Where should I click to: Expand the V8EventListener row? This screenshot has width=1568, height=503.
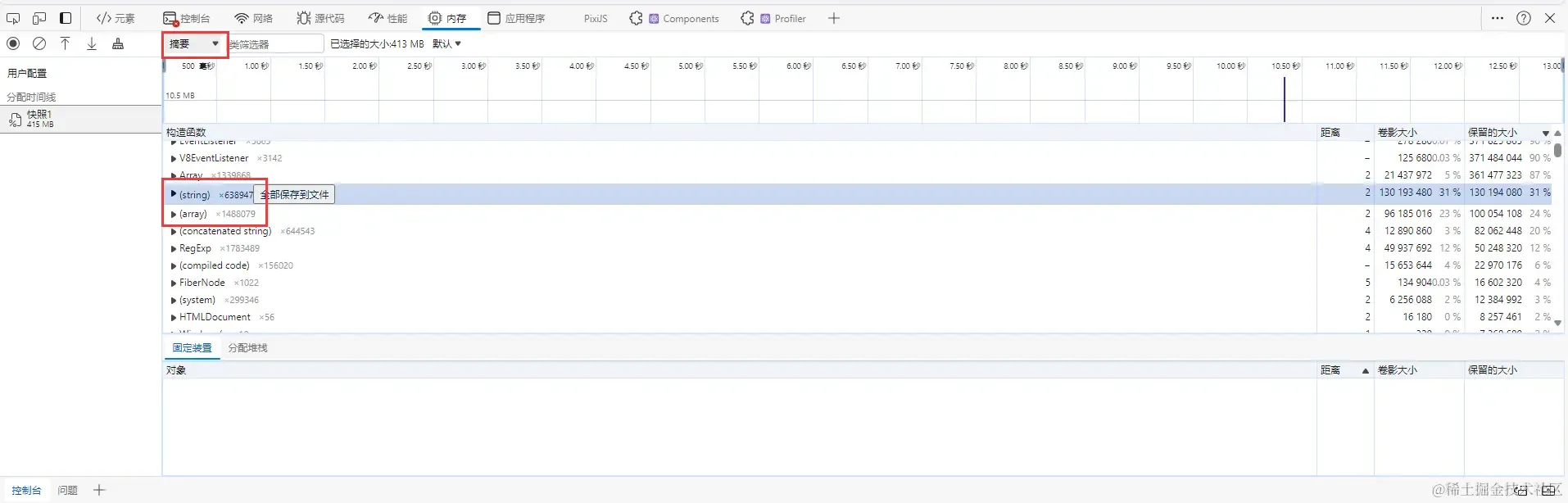click(x=173, y=159)
